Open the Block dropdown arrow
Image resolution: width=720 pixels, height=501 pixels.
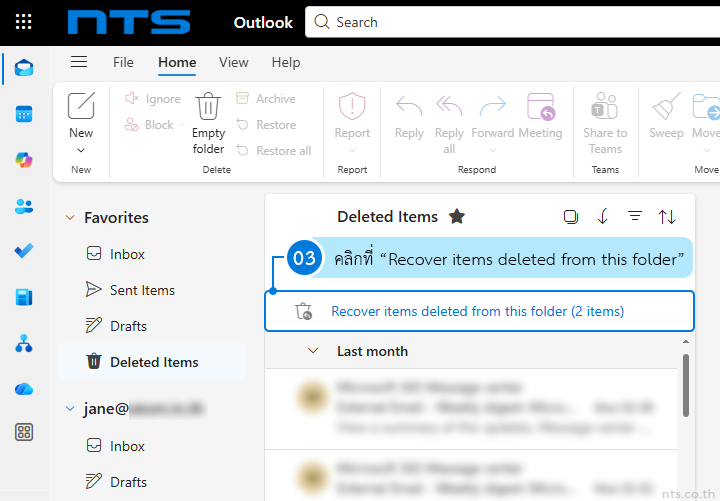point(182,124)
